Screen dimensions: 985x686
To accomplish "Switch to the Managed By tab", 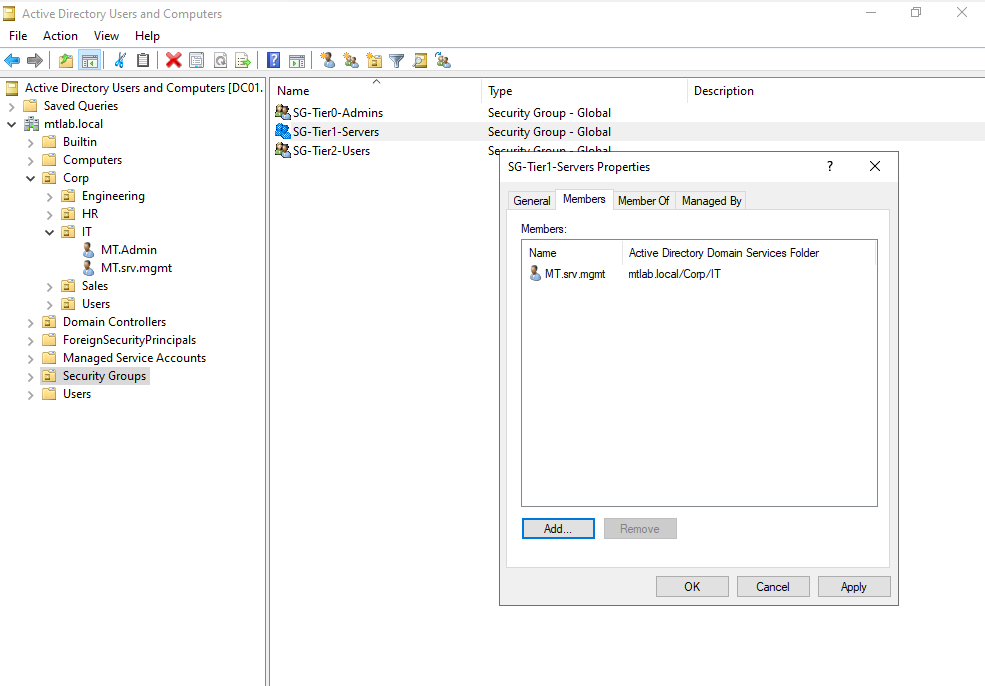I will pos(711,200).
